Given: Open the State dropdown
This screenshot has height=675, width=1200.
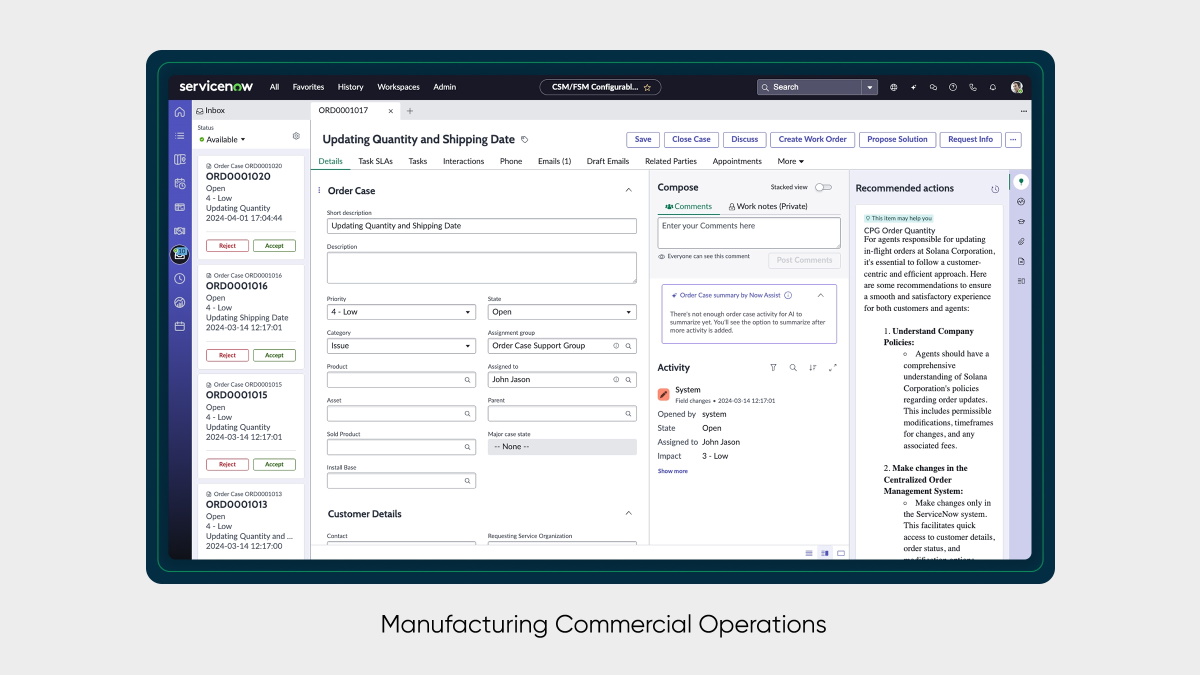Looking at the screenshot, I should click(x=561, y=312).
